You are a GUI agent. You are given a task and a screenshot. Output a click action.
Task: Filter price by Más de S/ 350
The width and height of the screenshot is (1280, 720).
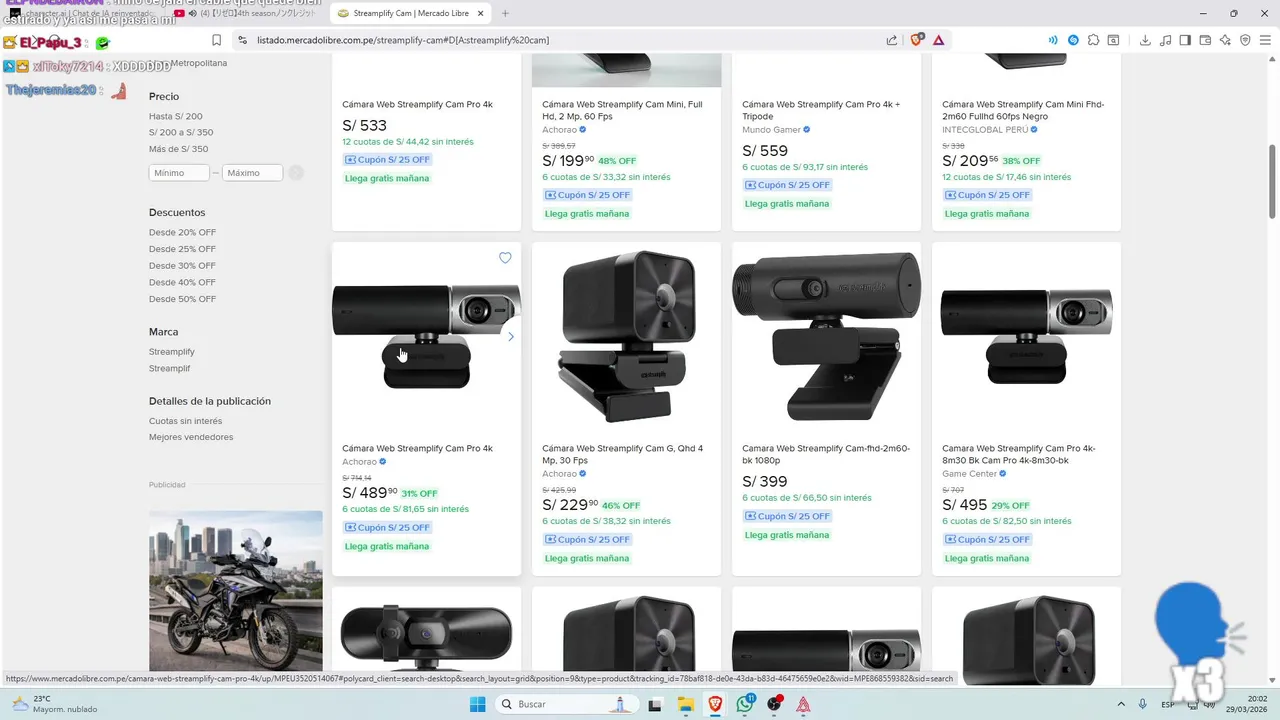tap(179, 149)
